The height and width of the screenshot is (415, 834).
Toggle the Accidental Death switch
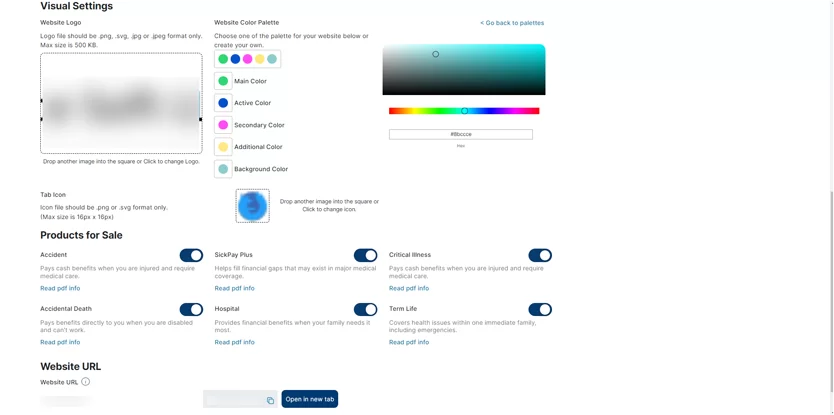(x=191, y=310)
